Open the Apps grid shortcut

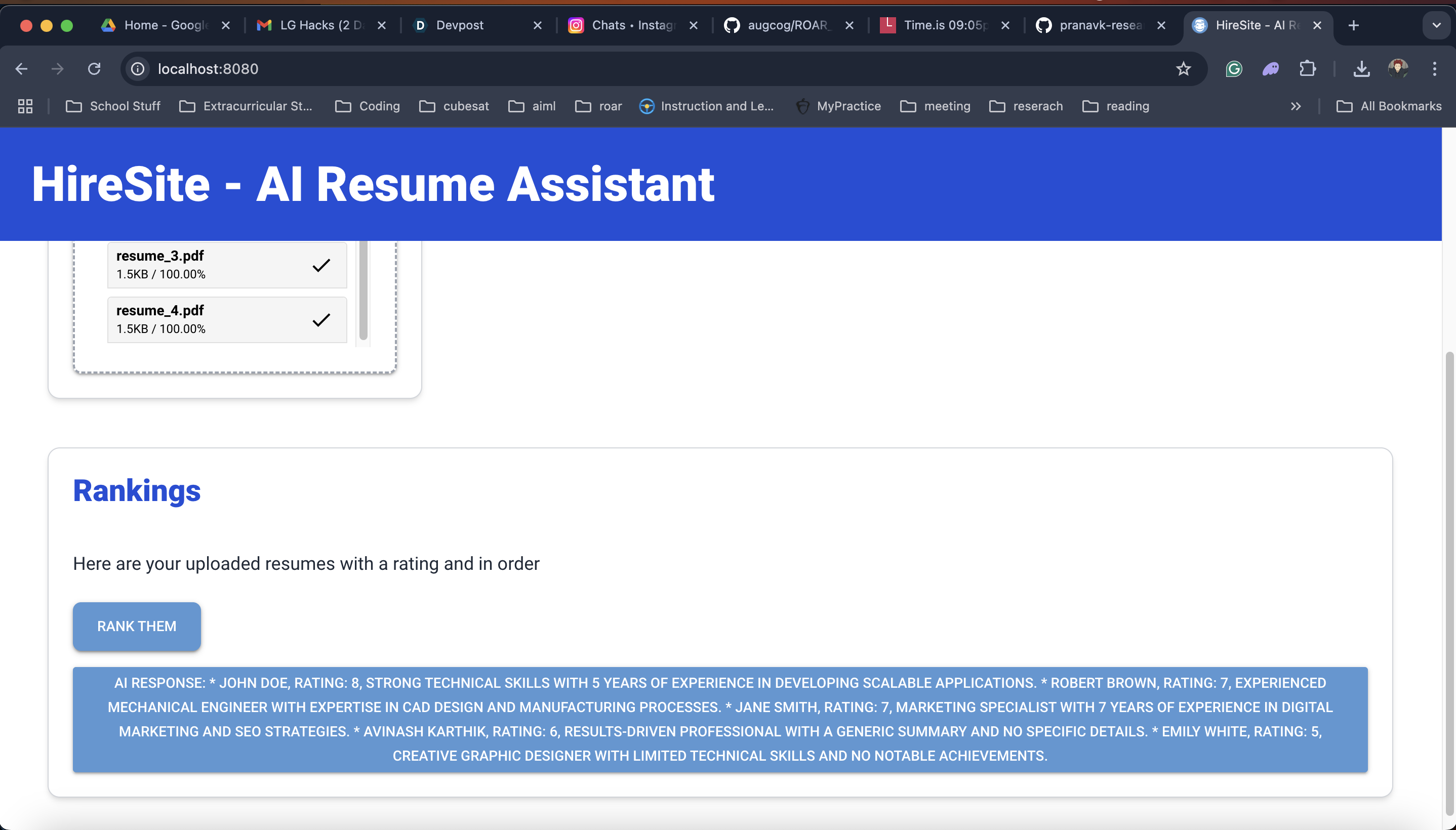tap(25, 106)
